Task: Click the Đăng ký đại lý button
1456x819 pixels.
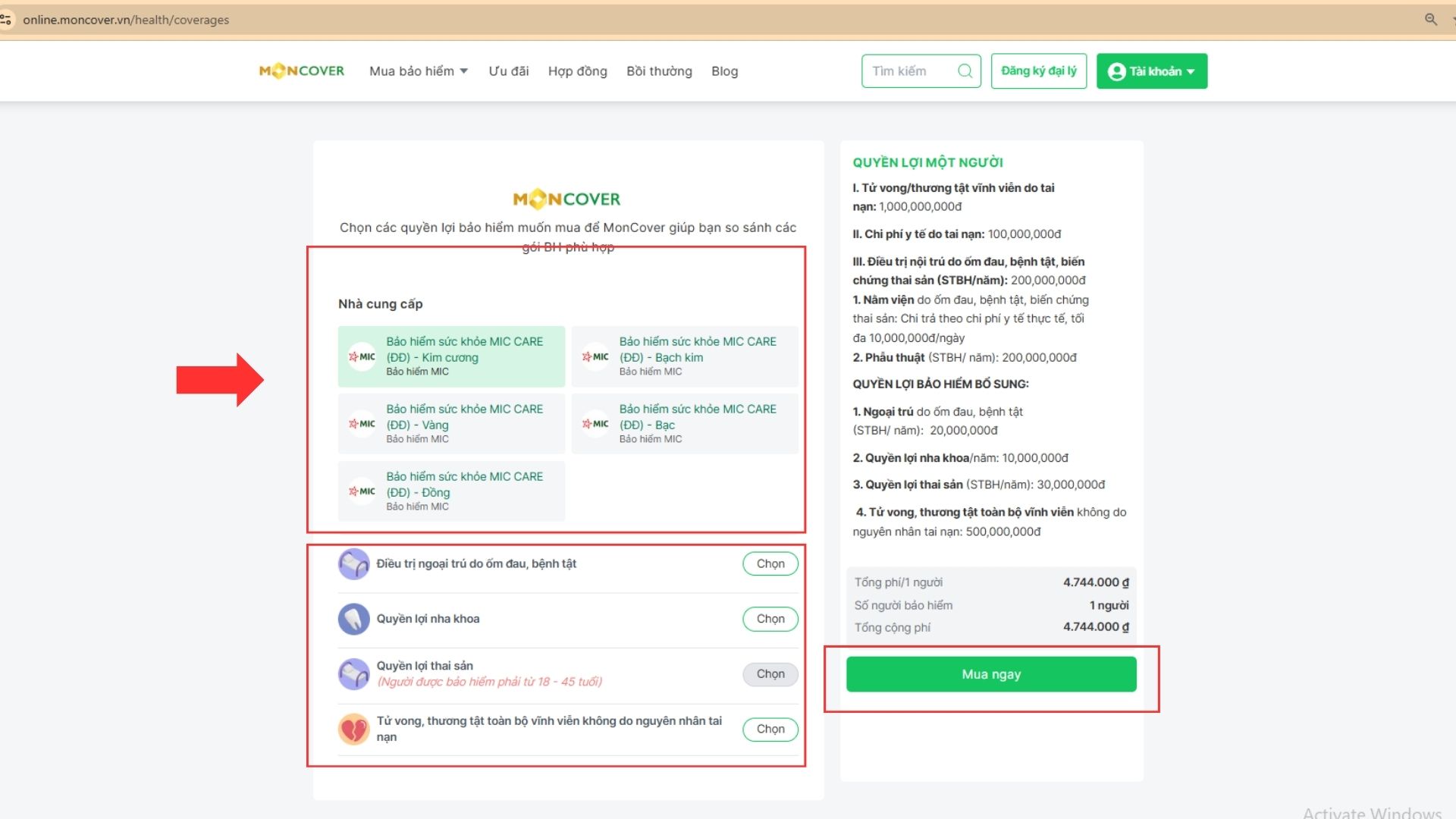Action: (x=1038, y=71)
